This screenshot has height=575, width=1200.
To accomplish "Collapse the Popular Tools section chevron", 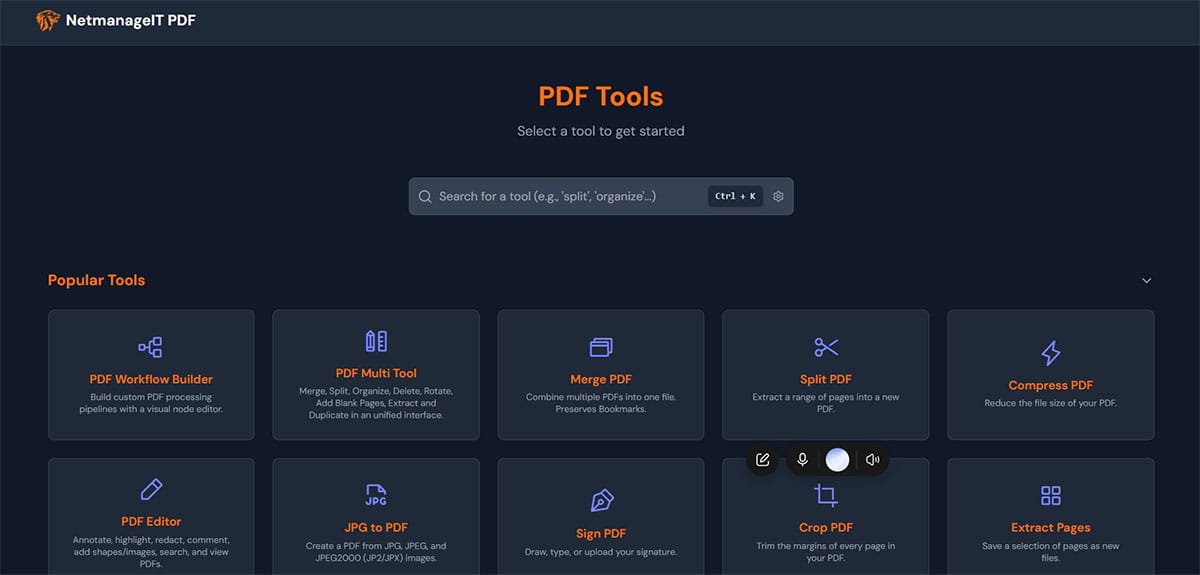I will [x=1146, y=280].
